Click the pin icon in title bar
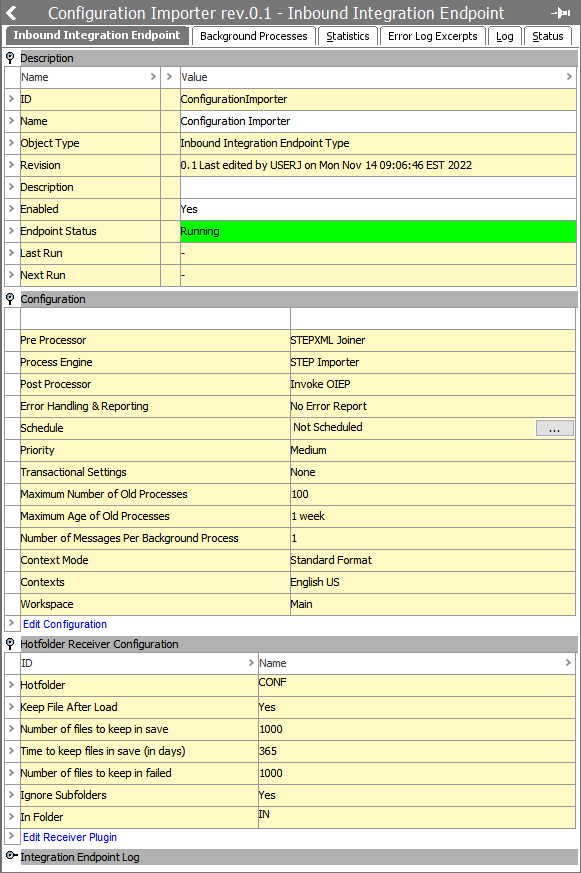 (x=561, y=13)
